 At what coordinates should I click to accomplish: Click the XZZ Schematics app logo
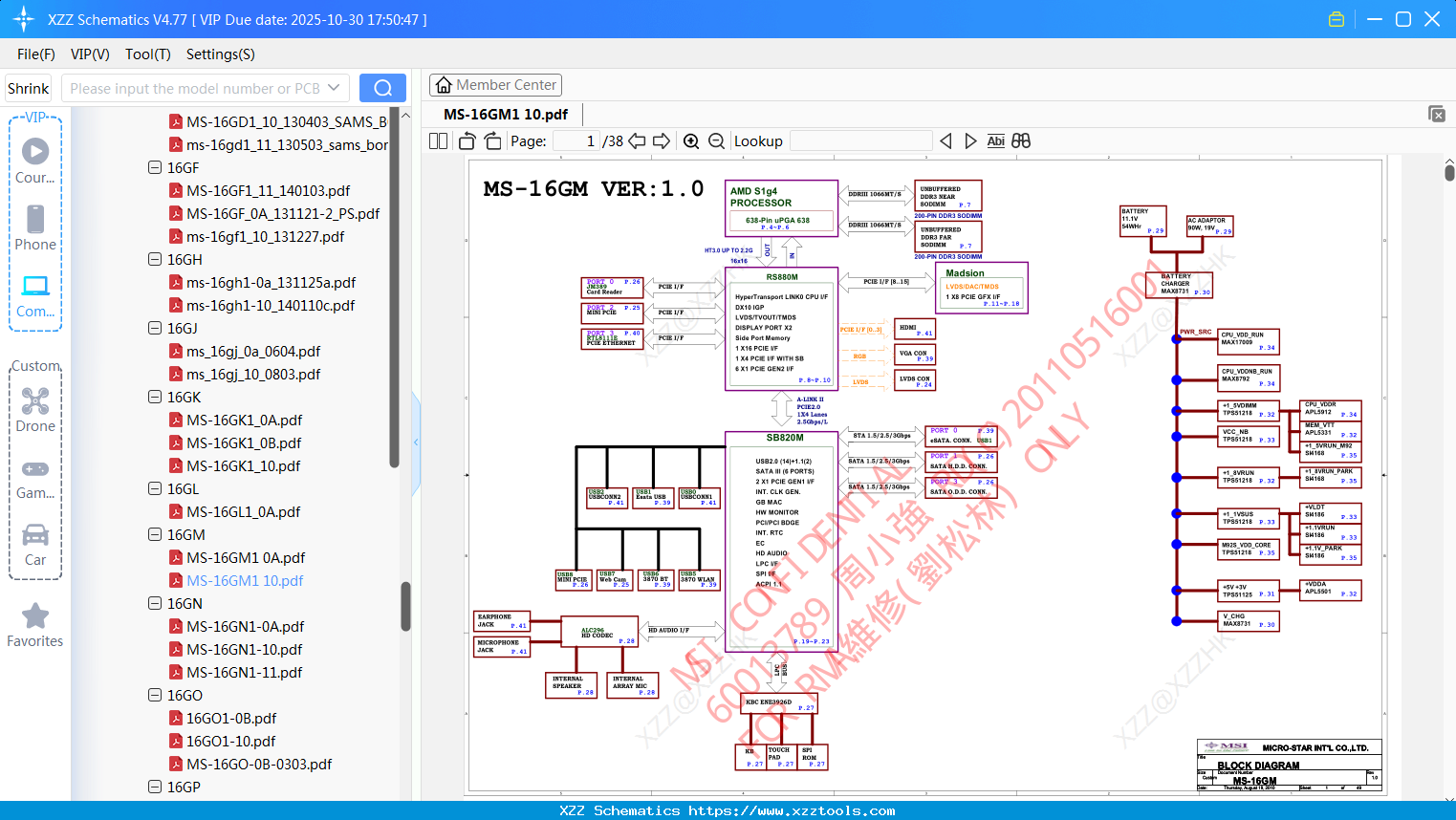click(24, 19)
